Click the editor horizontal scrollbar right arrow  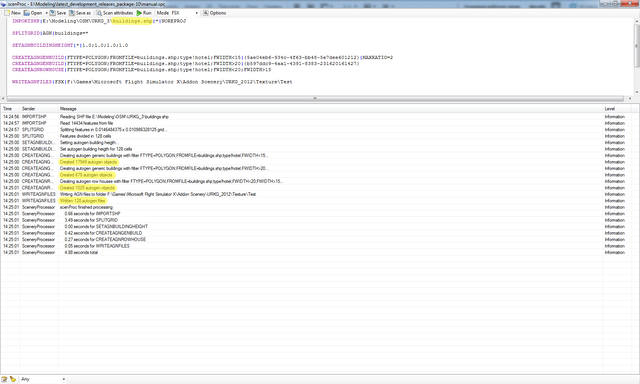click(x=630, y=98)
